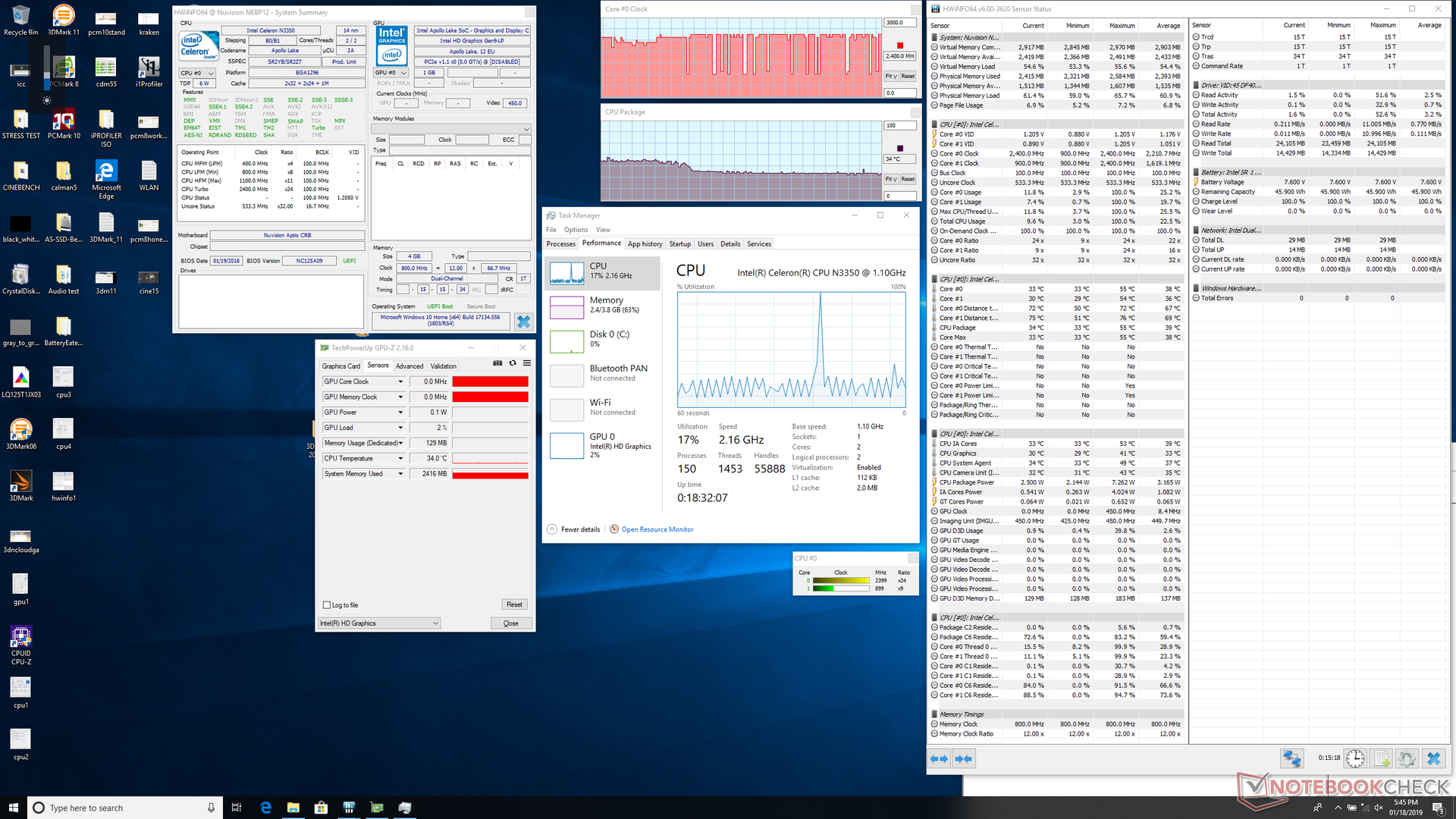Open 3DMark 11 desktop icon
Viewport: 1456px width, 819px height.
pyautogui.click(x=64, y=20)
